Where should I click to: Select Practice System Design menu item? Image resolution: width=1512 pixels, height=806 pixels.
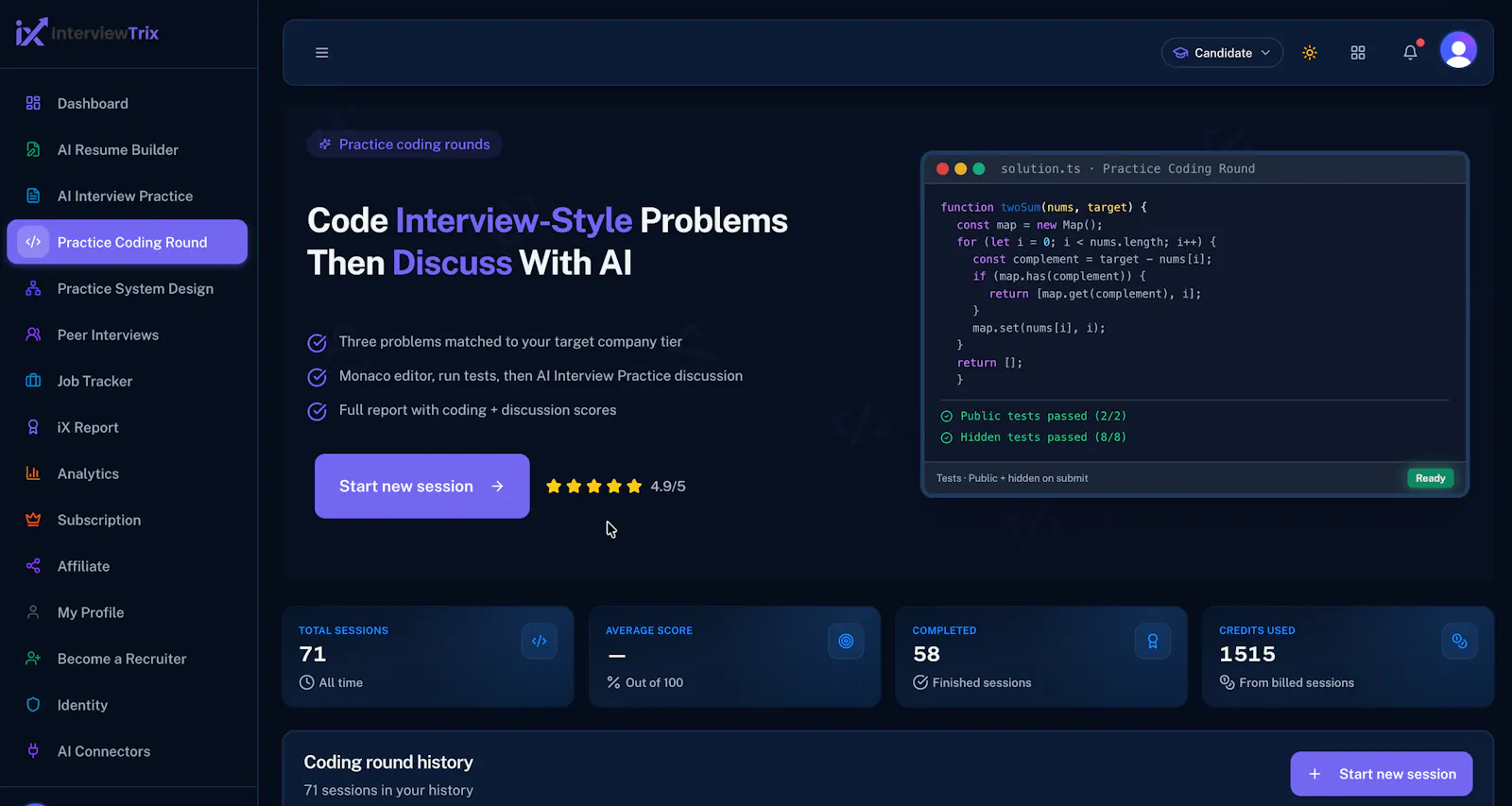point(127,288)
